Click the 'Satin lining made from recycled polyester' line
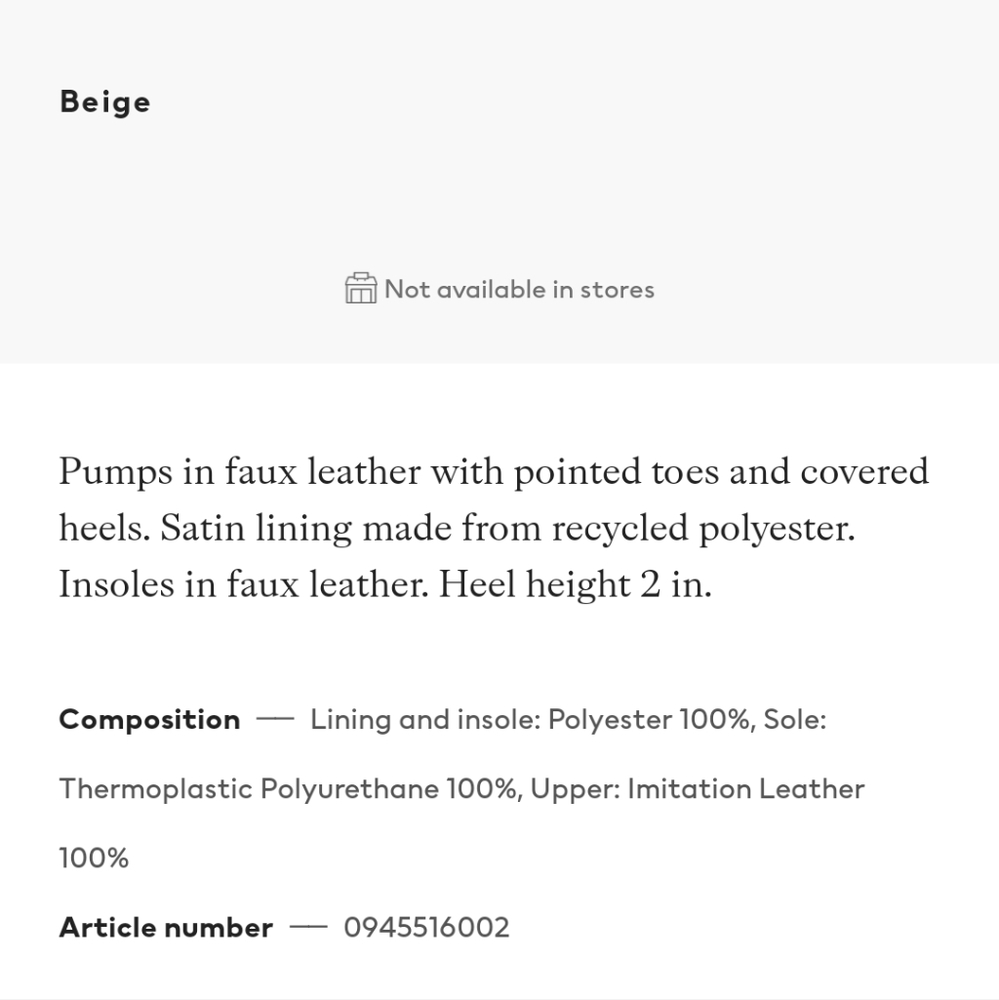This screenshot has width=999, height=1000. click(x=507, y=529)
